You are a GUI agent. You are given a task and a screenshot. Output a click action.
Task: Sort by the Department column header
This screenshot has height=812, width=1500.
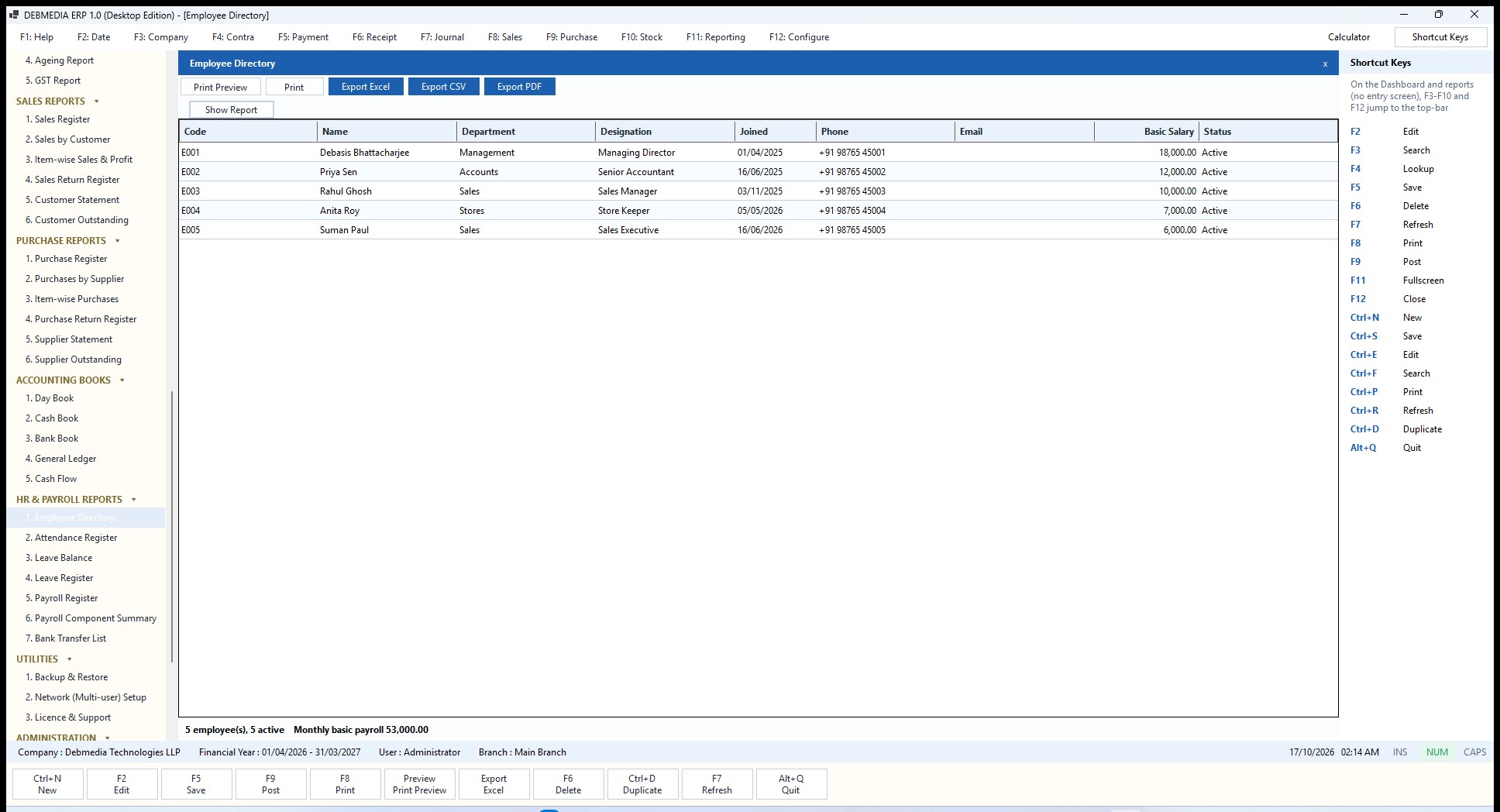click(x=526, y=132)
